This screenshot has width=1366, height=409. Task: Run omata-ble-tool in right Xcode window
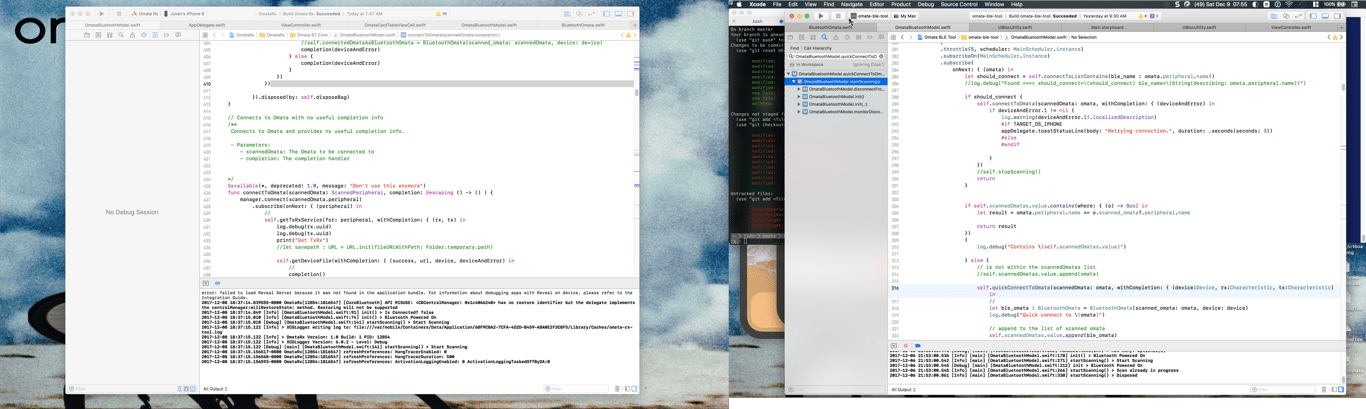click(821, 16)
